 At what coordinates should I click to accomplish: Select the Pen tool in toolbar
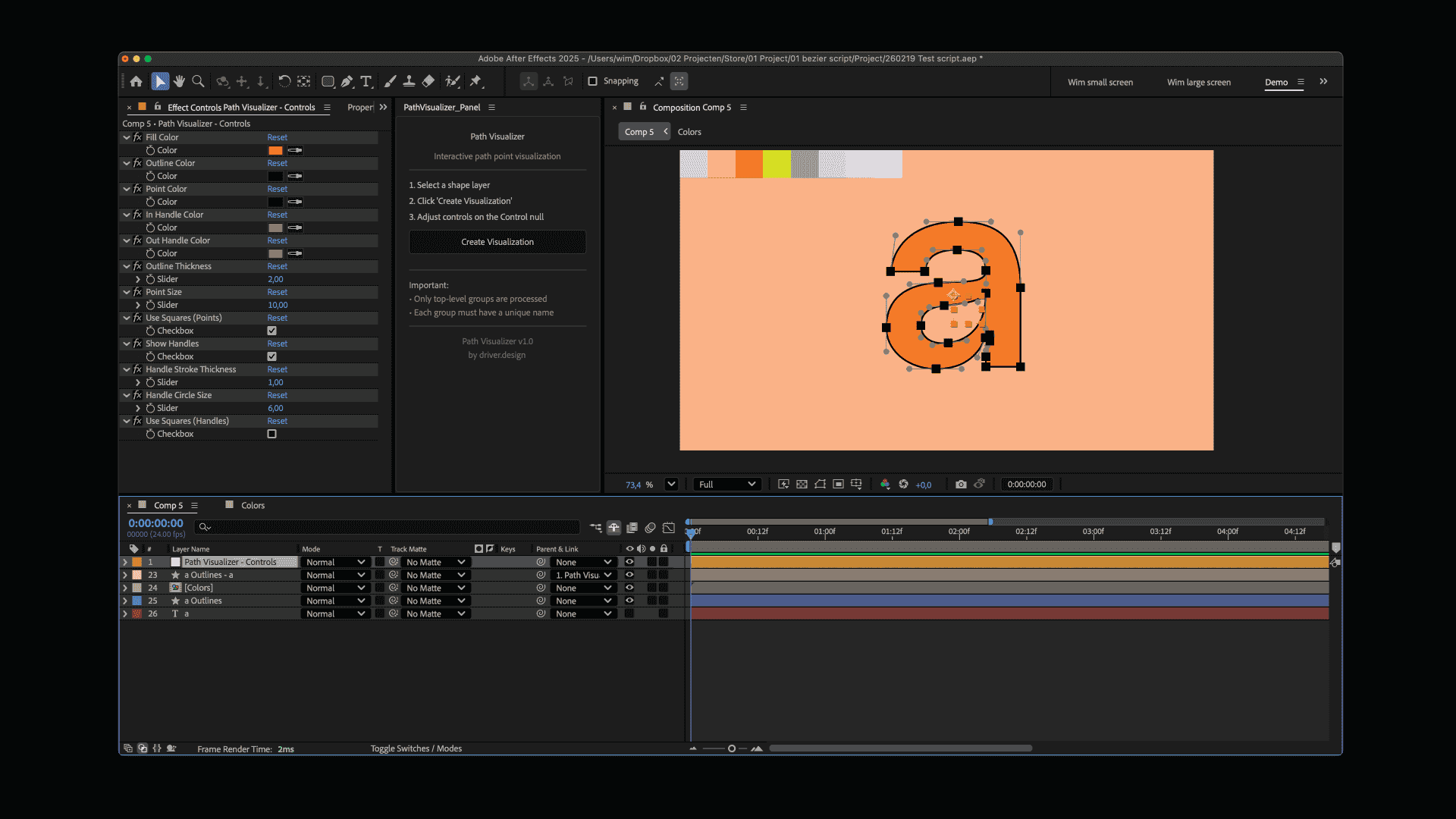347,81
